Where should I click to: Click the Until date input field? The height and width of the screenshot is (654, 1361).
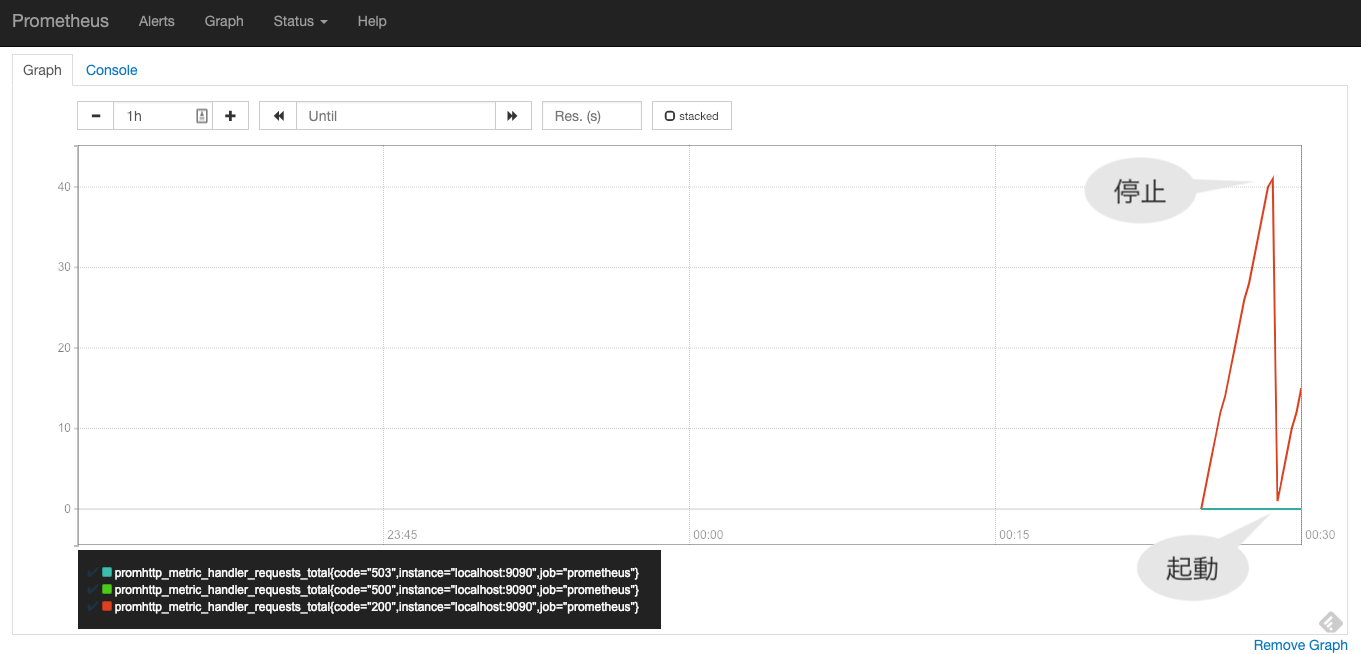[396, 116]
